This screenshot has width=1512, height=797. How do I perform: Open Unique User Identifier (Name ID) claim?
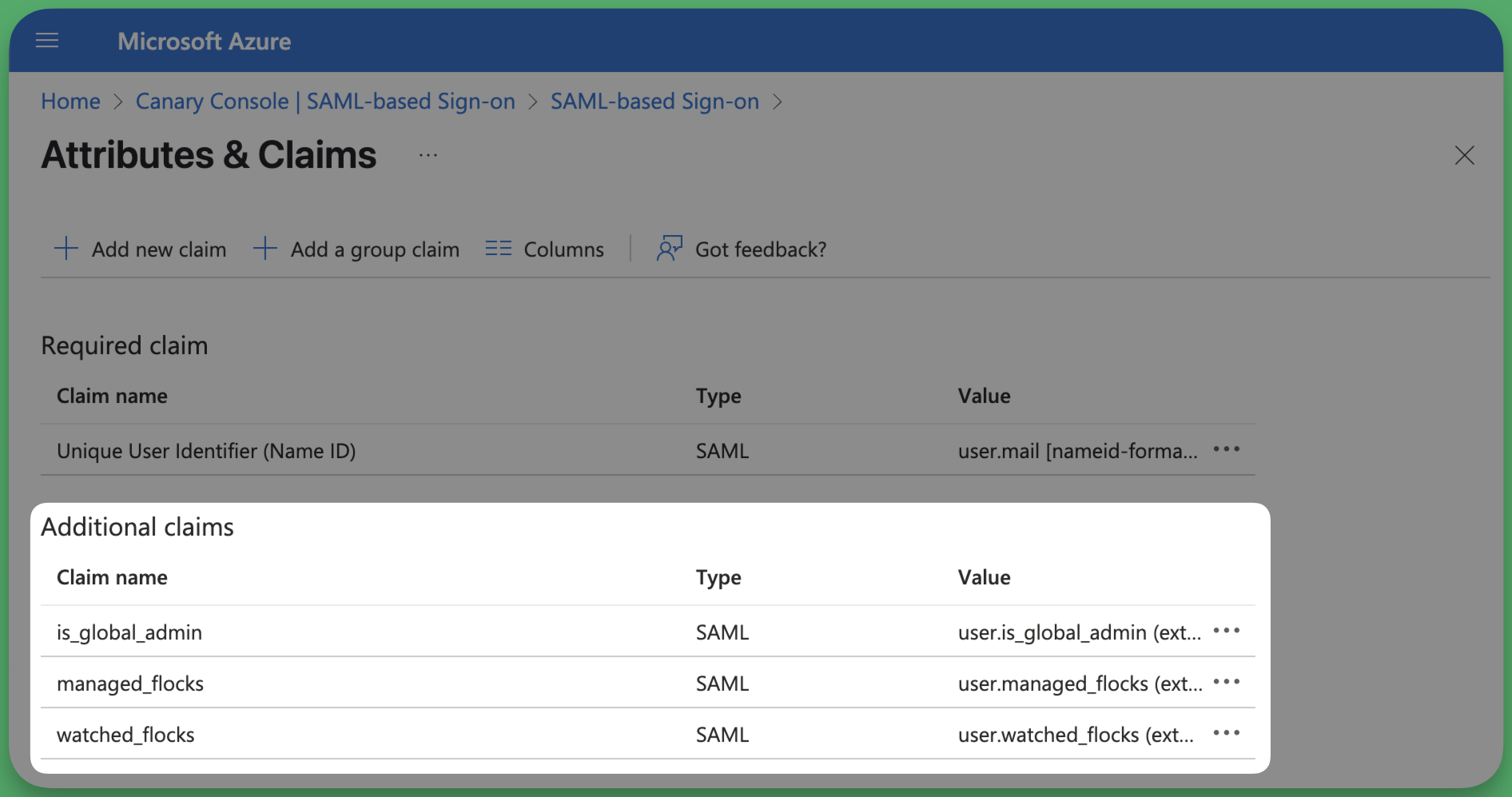[206, 451]
